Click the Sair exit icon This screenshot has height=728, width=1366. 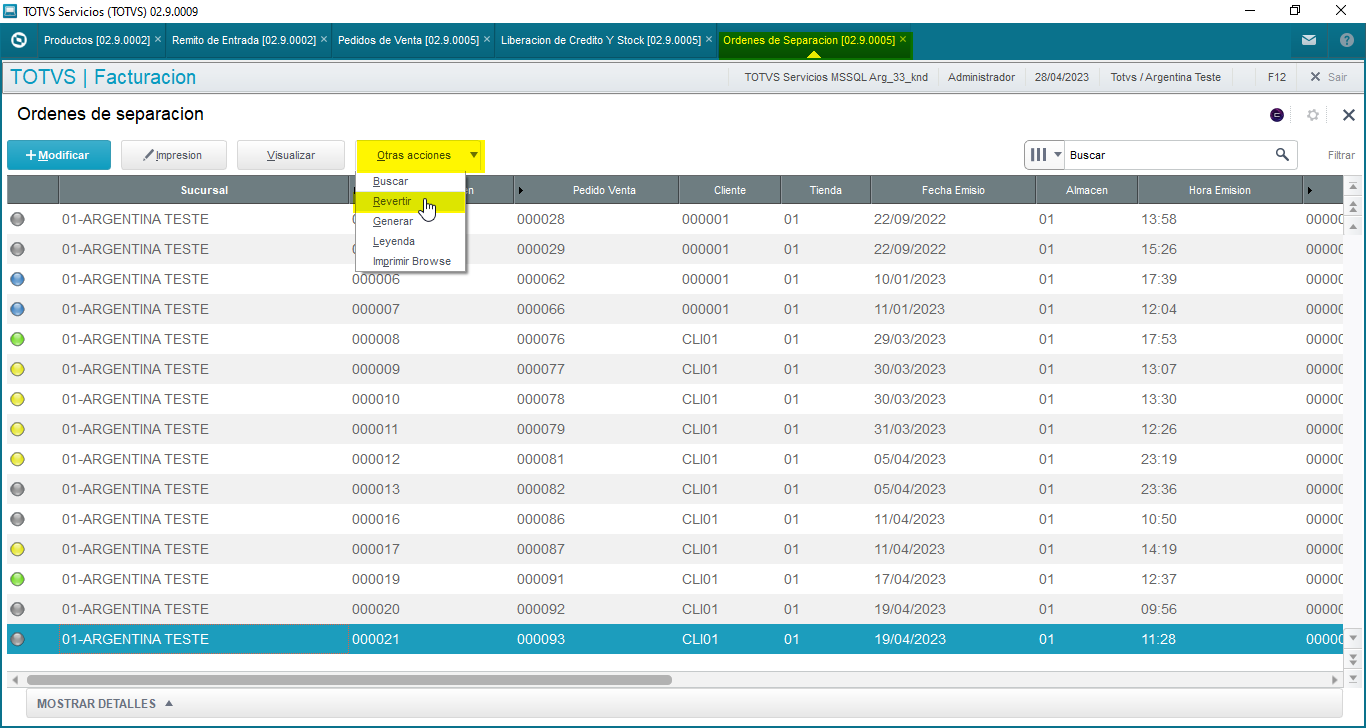pyautogui.click(x=1315, y=77)
